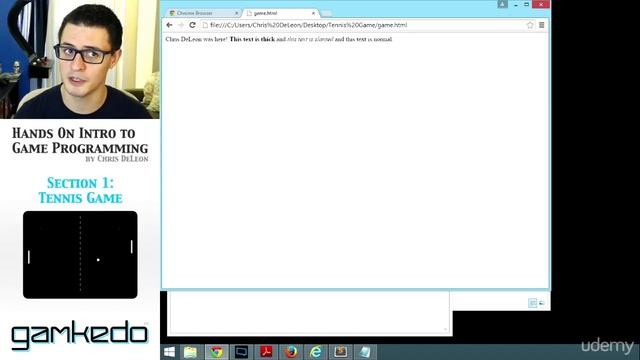The image size is (640, 360).
Task: Maximize the Chrome window
Action: (527, 4)
